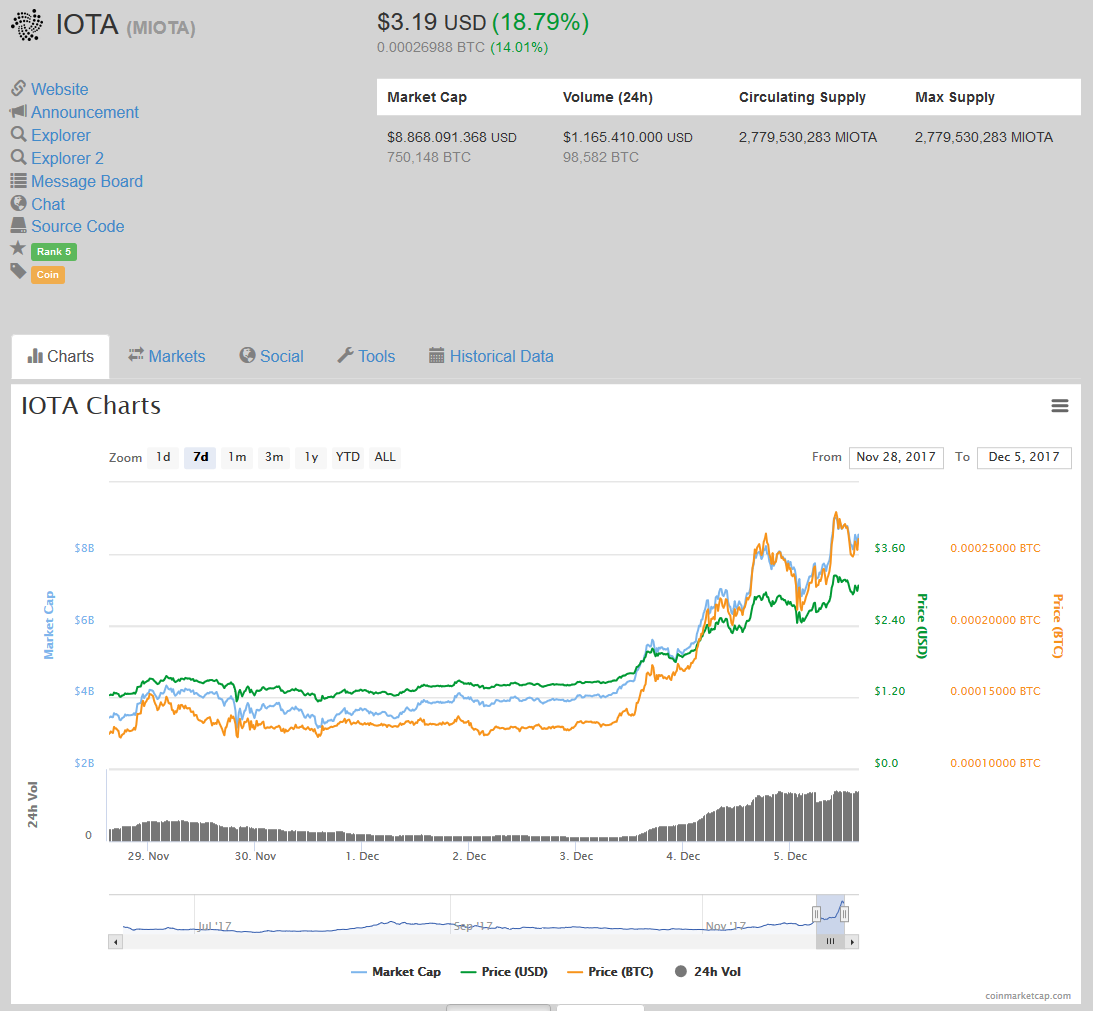Click the 98,582 BTC volume value

click(x=601, y=158)
